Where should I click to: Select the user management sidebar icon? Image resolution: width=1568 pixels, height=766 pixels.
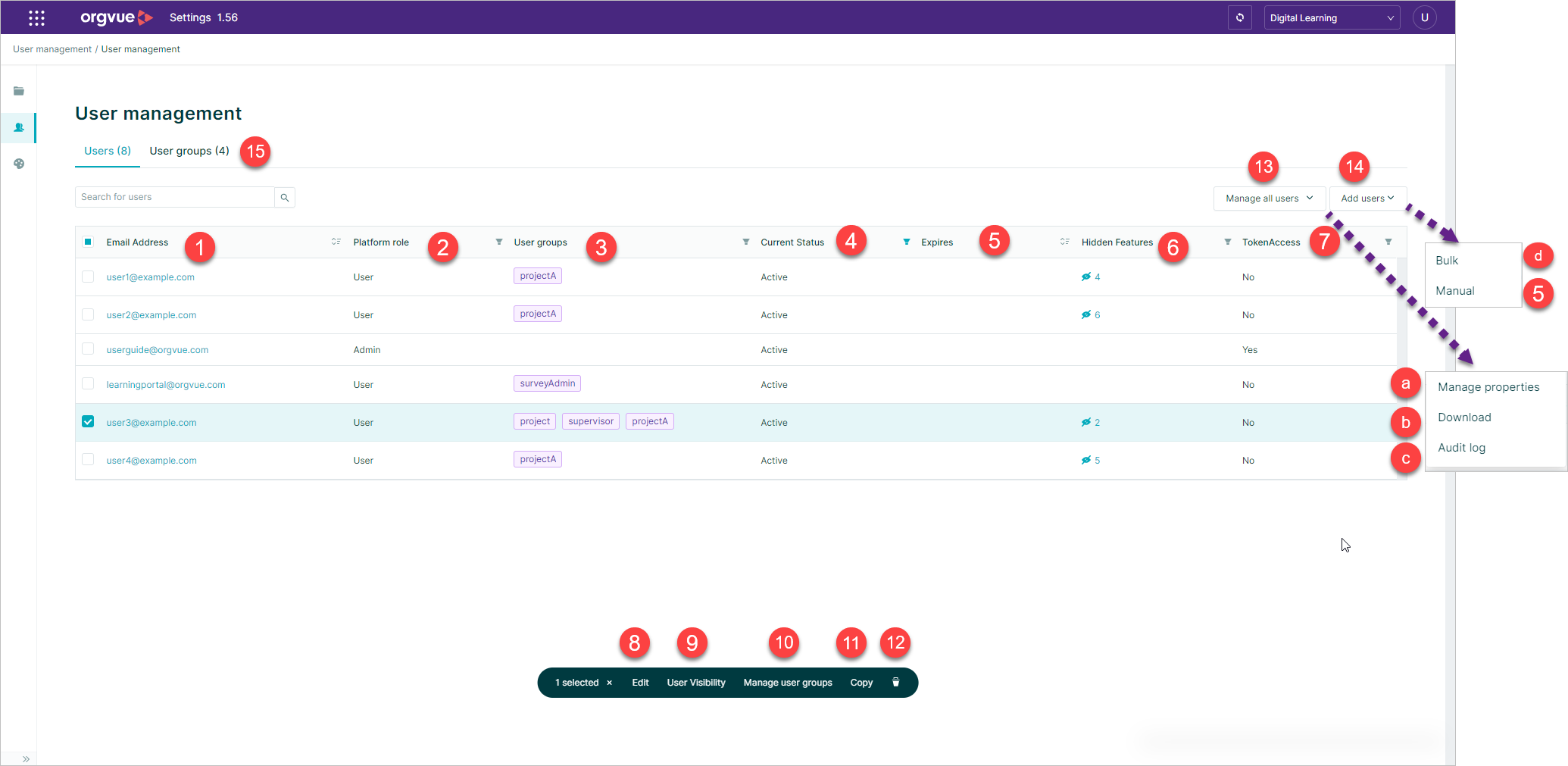click(19, 127)
